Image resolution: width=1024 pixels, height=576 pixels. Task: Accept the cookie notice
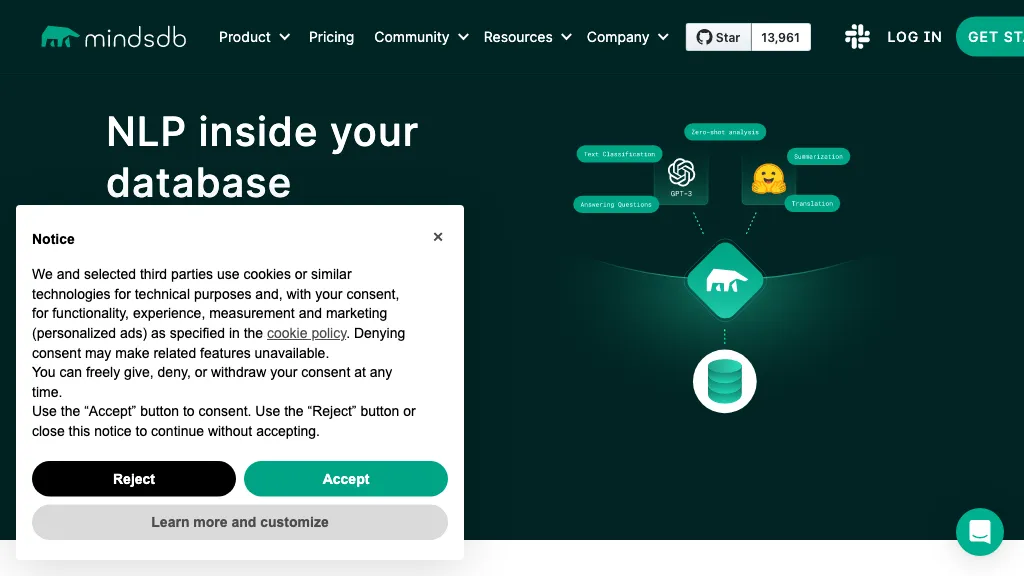tap(345, 479)
